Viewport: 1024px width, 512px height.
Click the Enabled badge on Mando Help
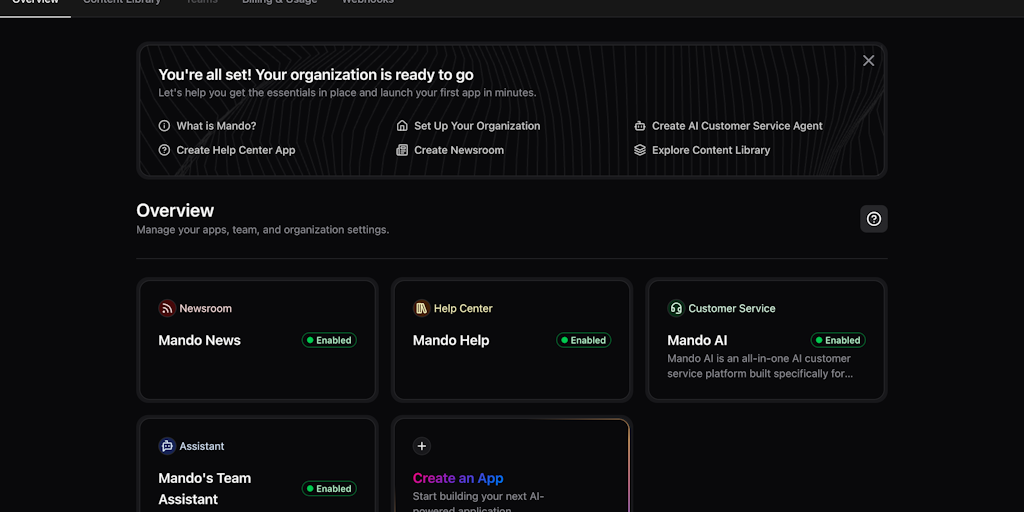[x=584, y=340]
